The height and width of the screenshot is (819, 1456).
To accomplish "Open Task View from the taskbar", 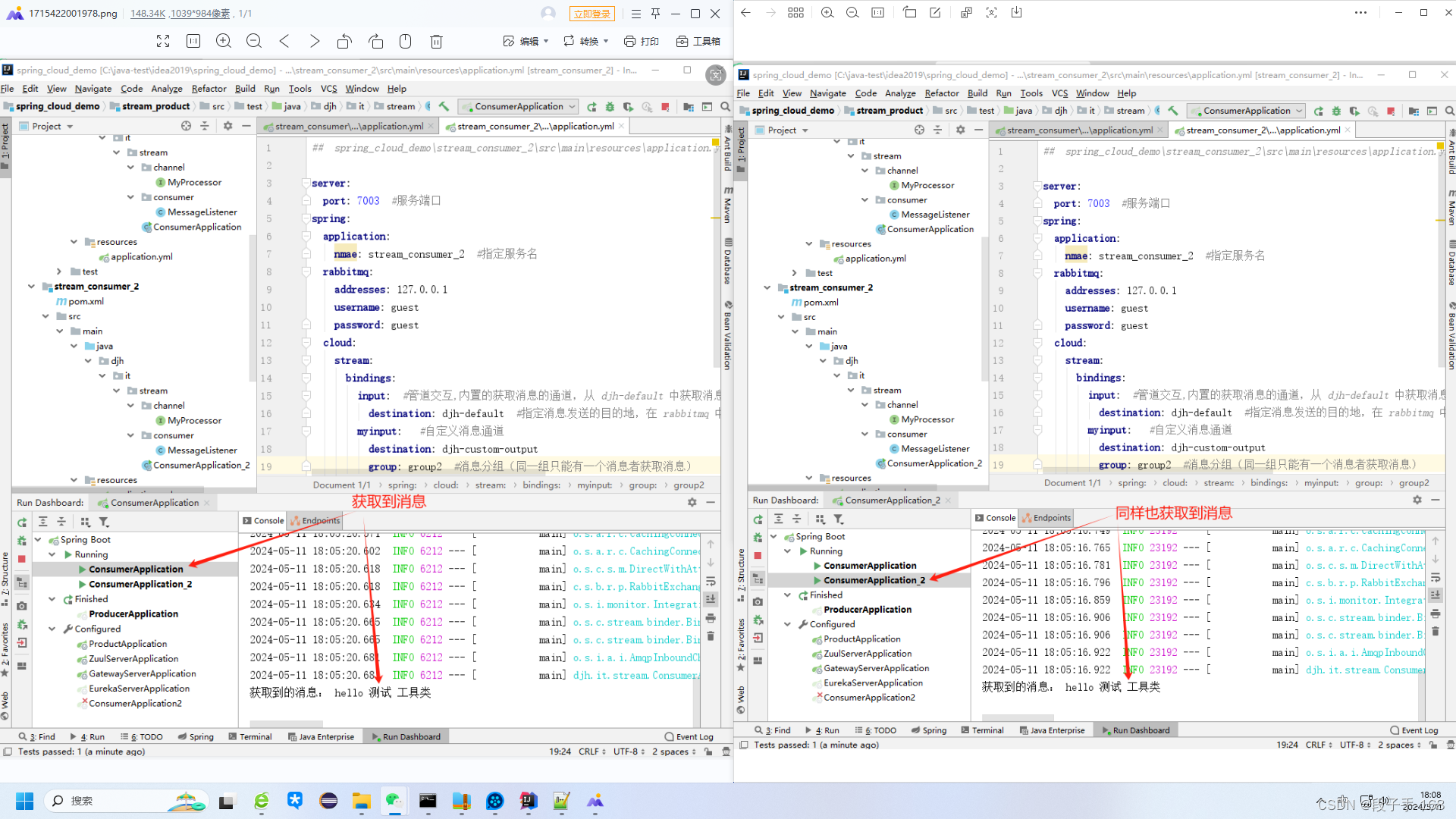I will [x=227, y=801].
